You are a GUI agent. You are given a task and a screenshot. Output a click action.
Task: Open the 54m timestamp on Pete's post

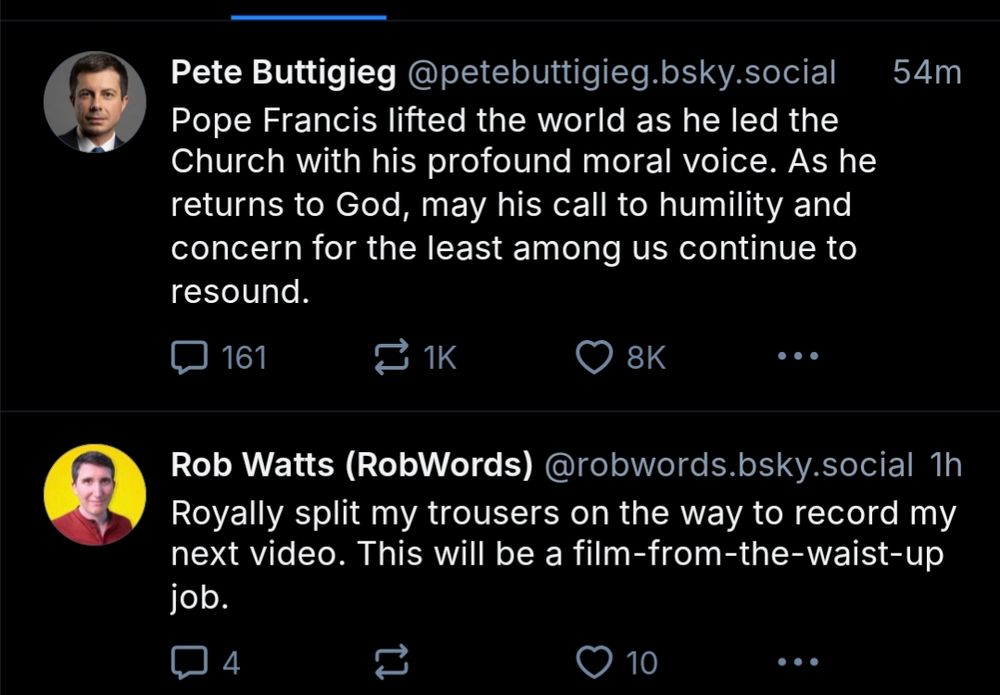pyautogui.click(x=926, y=72)
